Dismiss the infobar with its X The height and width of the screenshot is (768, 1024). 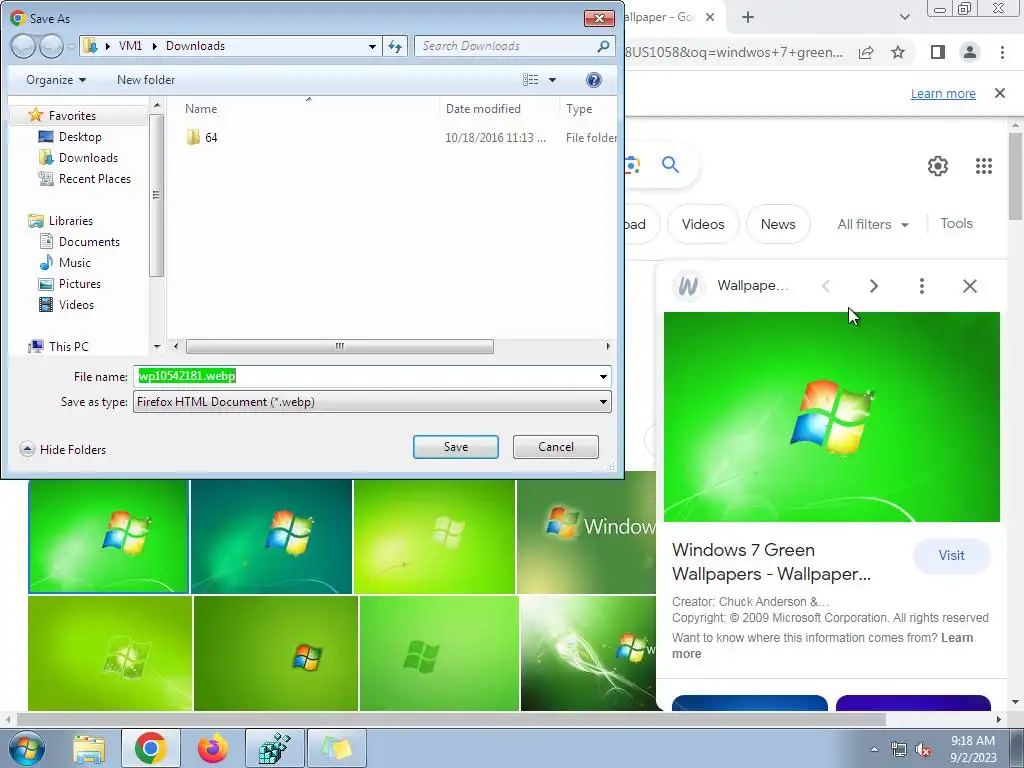pyautogui.click(x=1000, y=93)
